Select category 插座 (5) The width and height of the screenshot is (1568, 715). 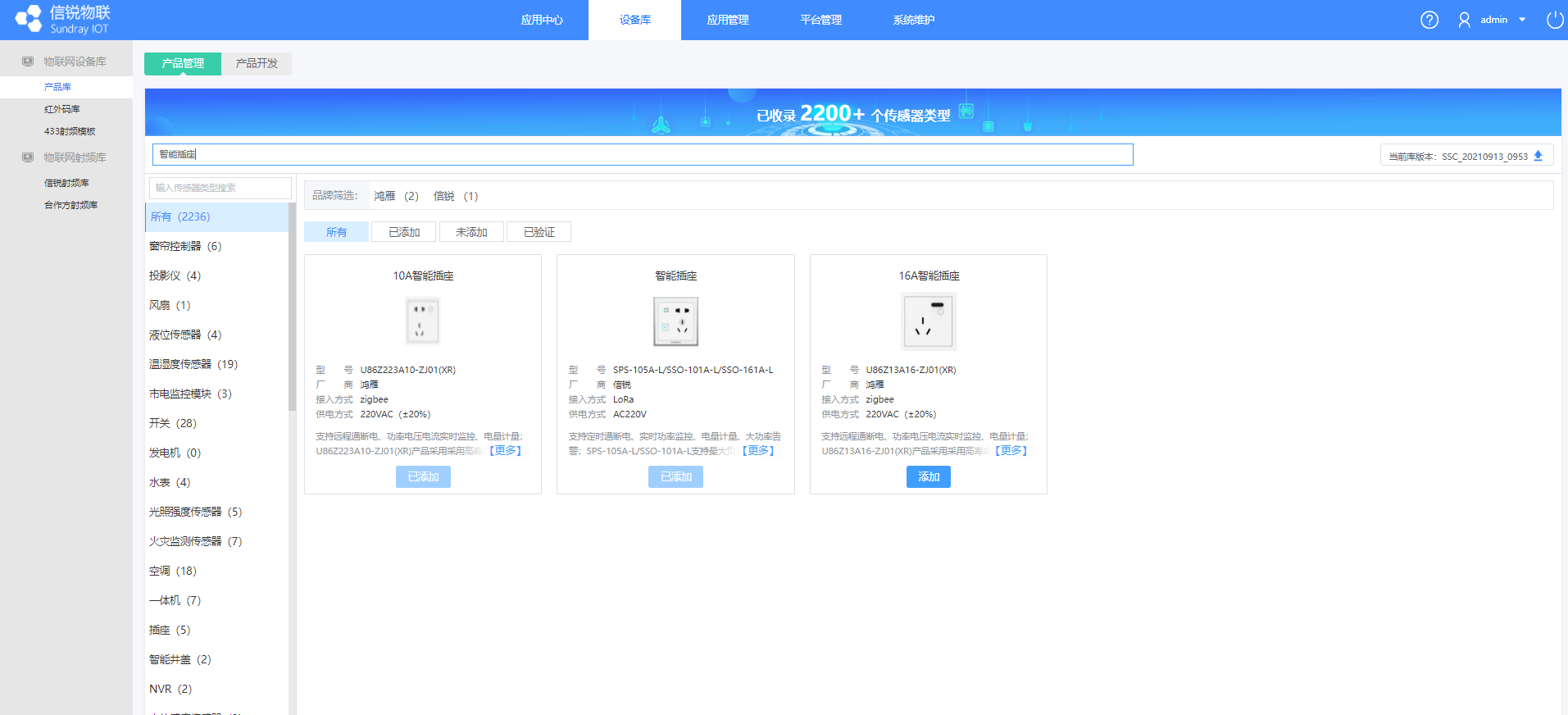(216, 630)
